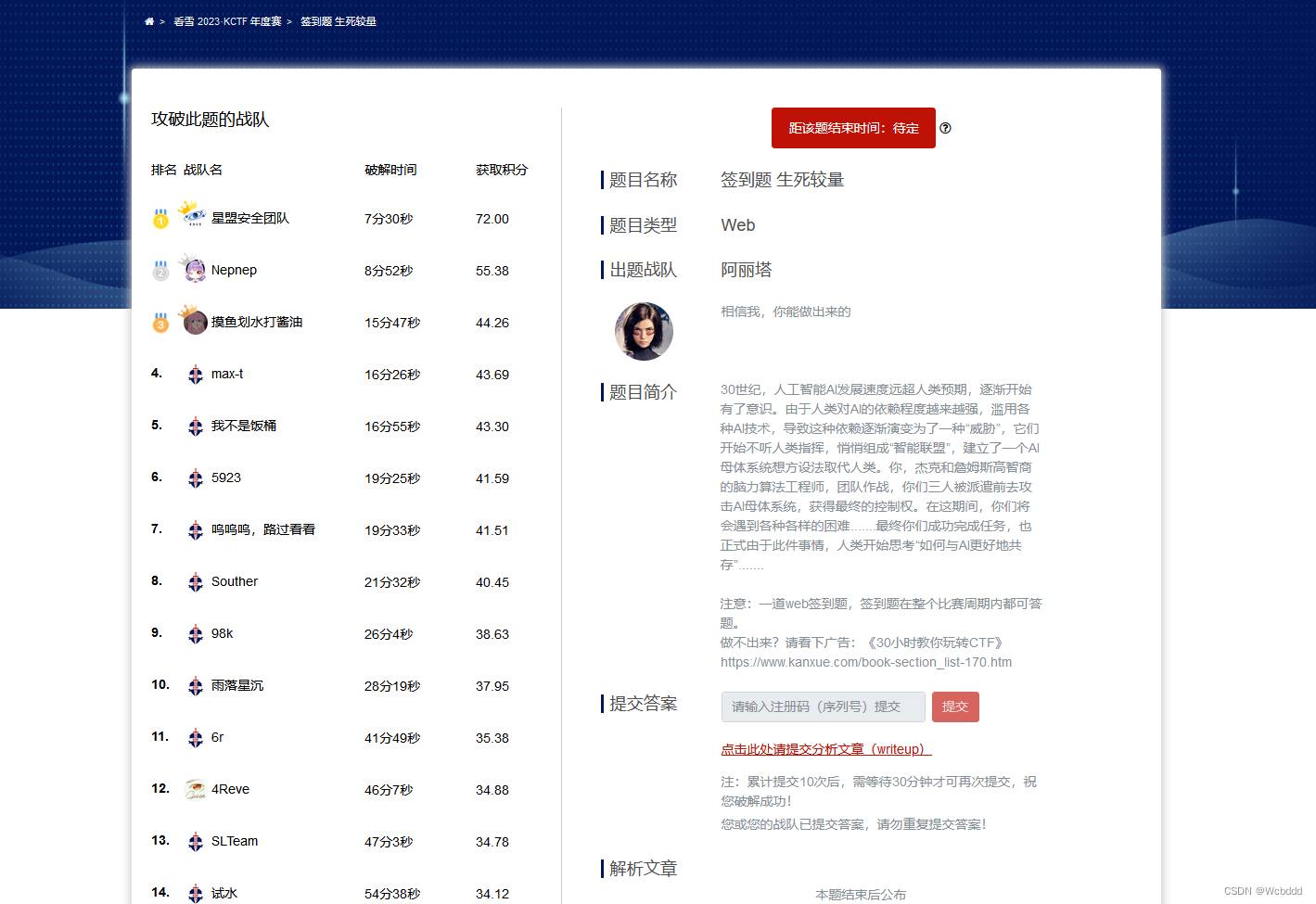Click 雨落星沉 team default avatar

click(195, 686)
